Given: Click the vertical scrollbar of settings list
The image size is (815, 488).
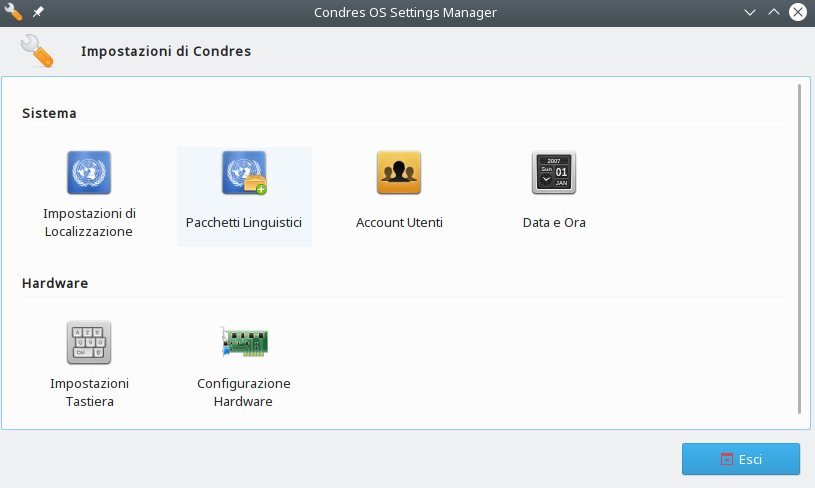Looking at the screenshot, I should pos(799,250).
